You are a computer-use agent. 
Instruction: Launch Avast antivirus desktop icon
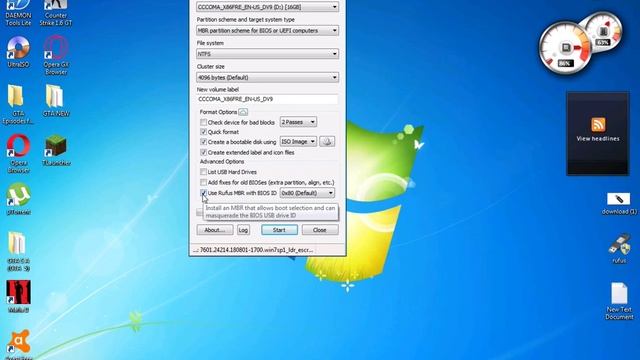[x=19, y=344]
